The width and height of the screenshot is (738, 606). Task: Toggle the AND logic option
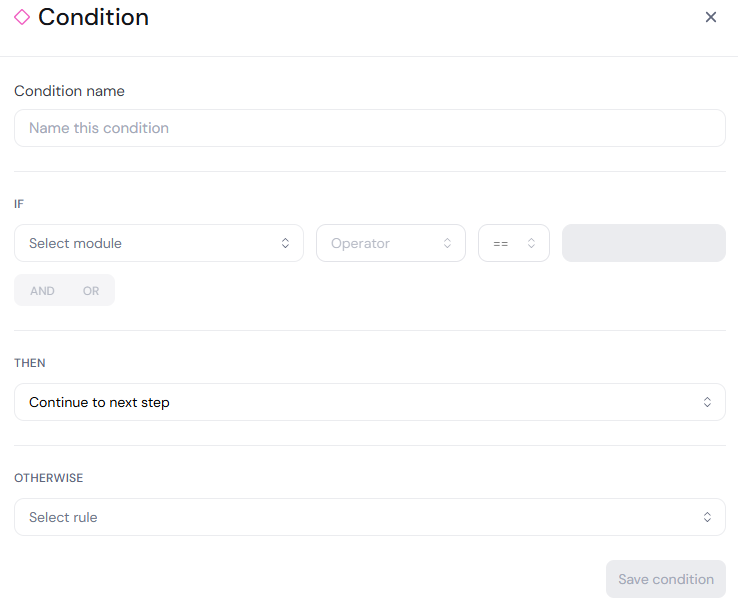point(42,291)
